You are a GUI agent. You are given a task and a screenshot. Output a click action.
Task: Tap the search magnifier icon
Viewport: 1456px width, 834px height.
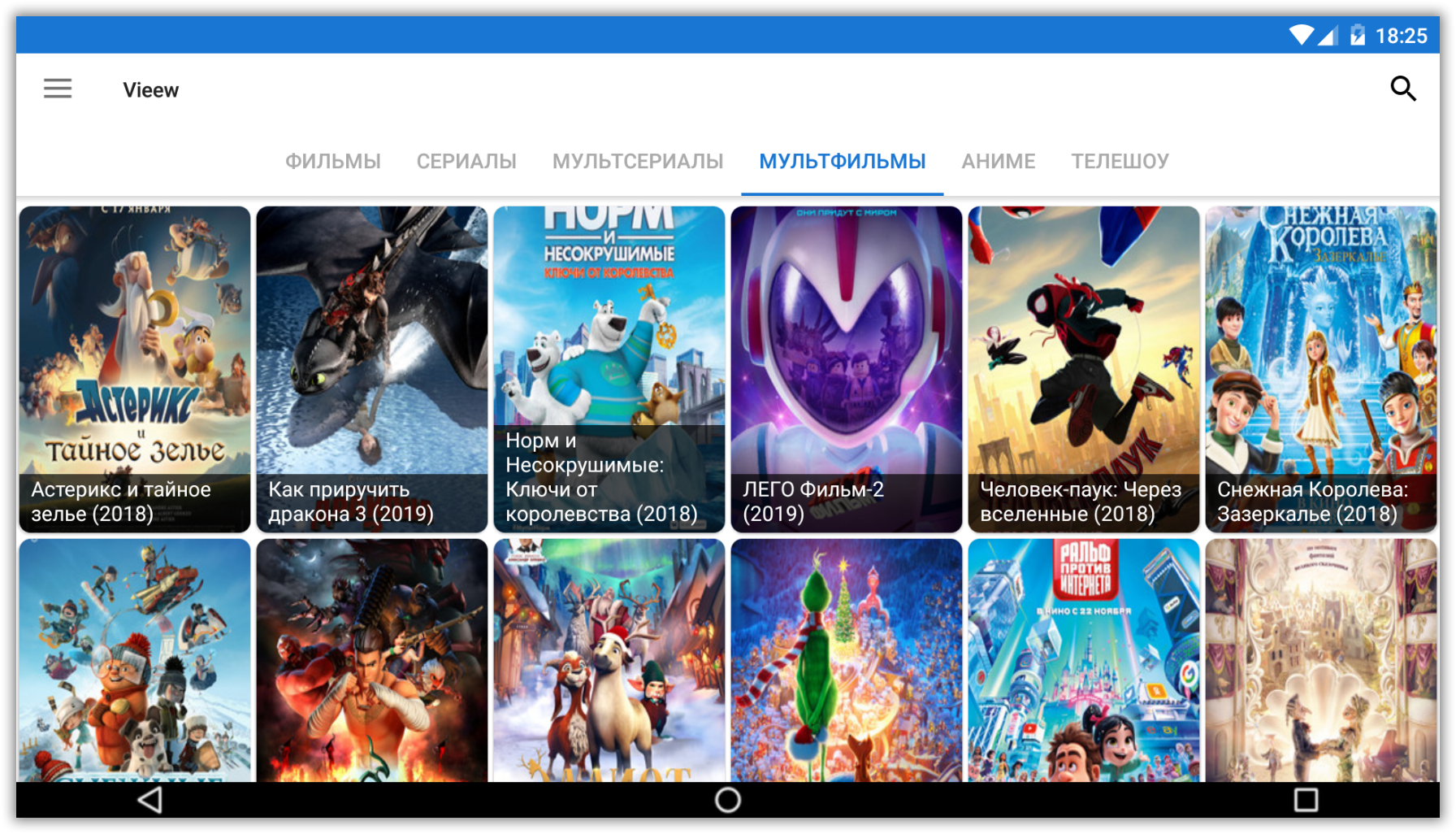[1402, 89]
